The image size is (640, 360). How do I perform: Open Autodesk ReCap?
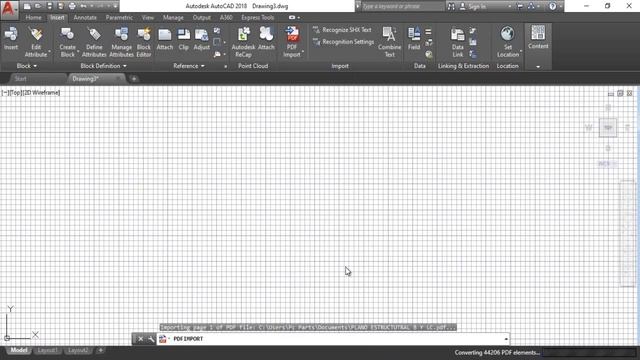(x=243, y=42)
